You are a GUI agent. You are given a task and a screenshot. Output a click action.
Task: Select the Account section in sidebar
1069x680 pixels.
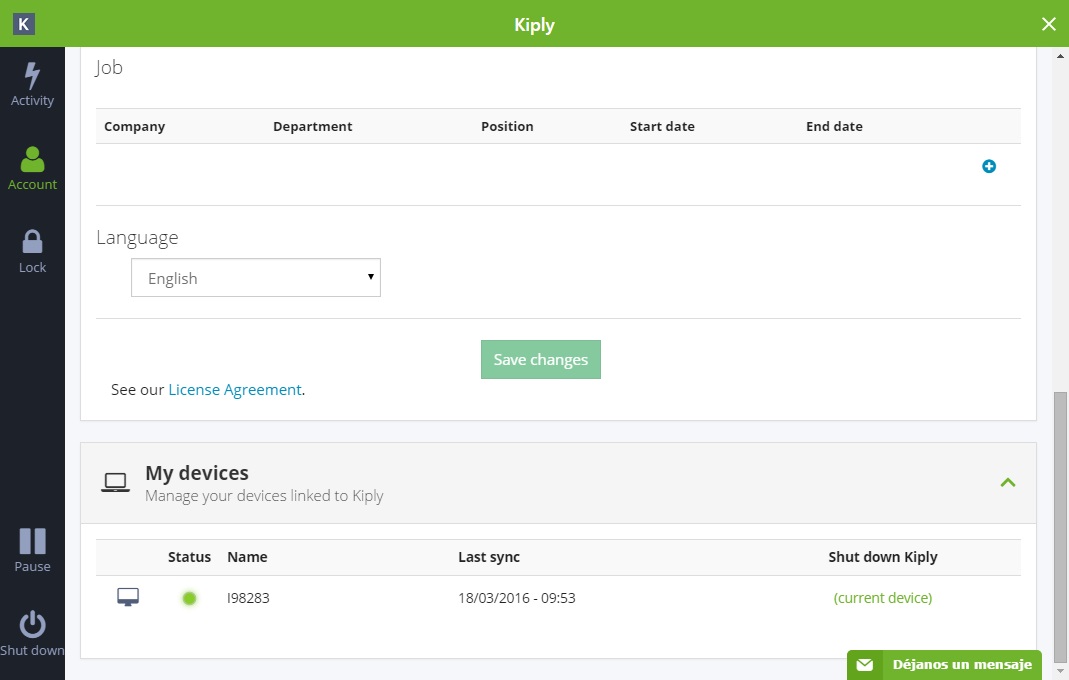[32, 168]
